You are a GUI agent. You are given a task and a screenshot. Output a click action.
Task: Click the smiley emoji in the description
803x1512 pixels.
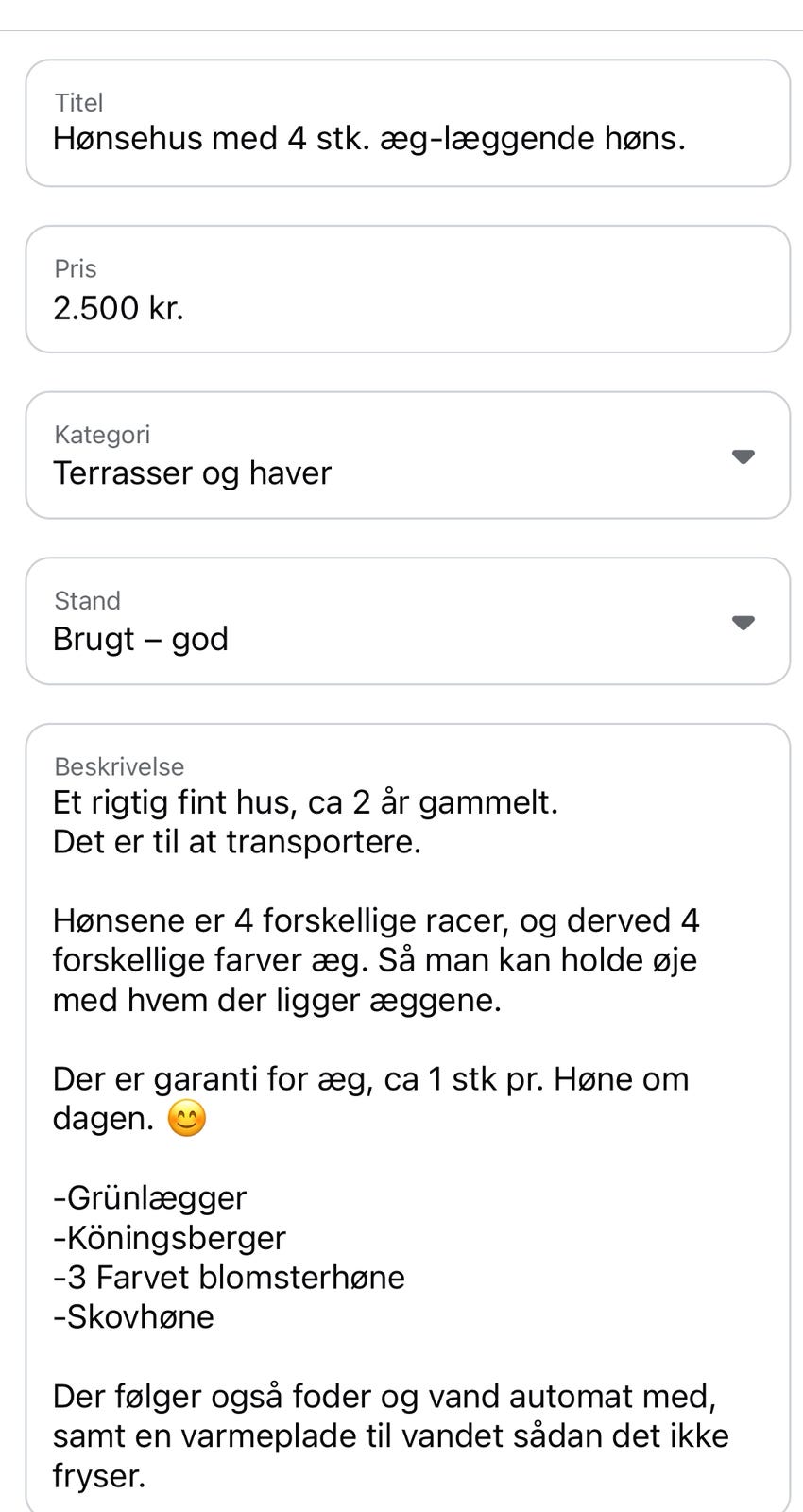pos(186,1120)
